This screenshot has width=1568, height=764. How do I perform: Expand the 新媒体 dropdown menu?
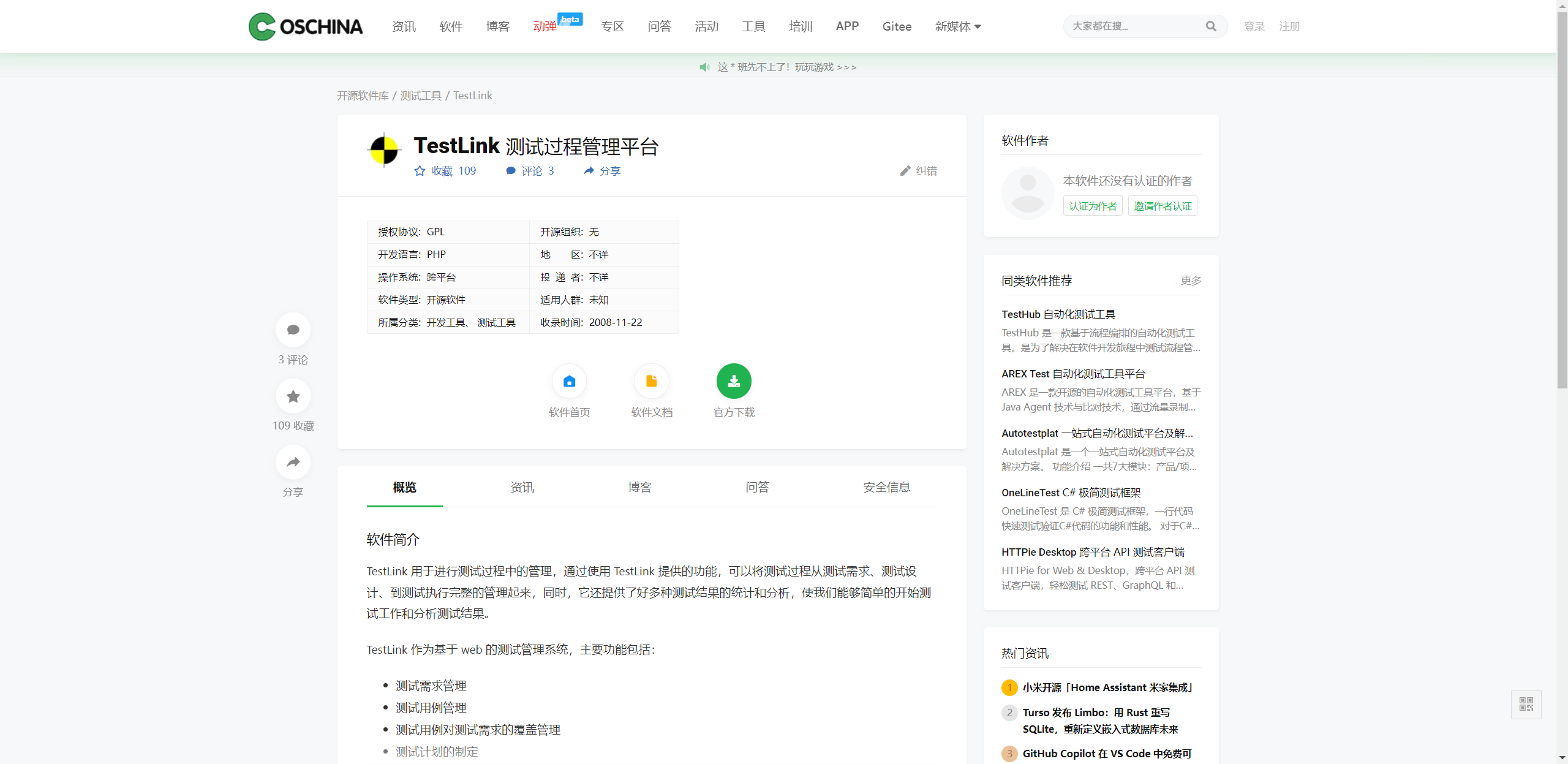tap(958, 26)
